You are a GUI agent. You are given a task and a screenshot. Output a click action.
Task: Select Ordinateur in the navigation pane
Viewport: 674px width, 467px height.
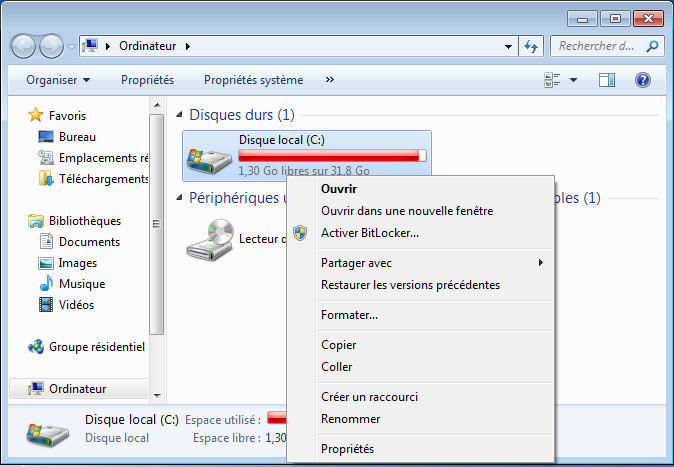pyautogui.click(x=78, y=389)
